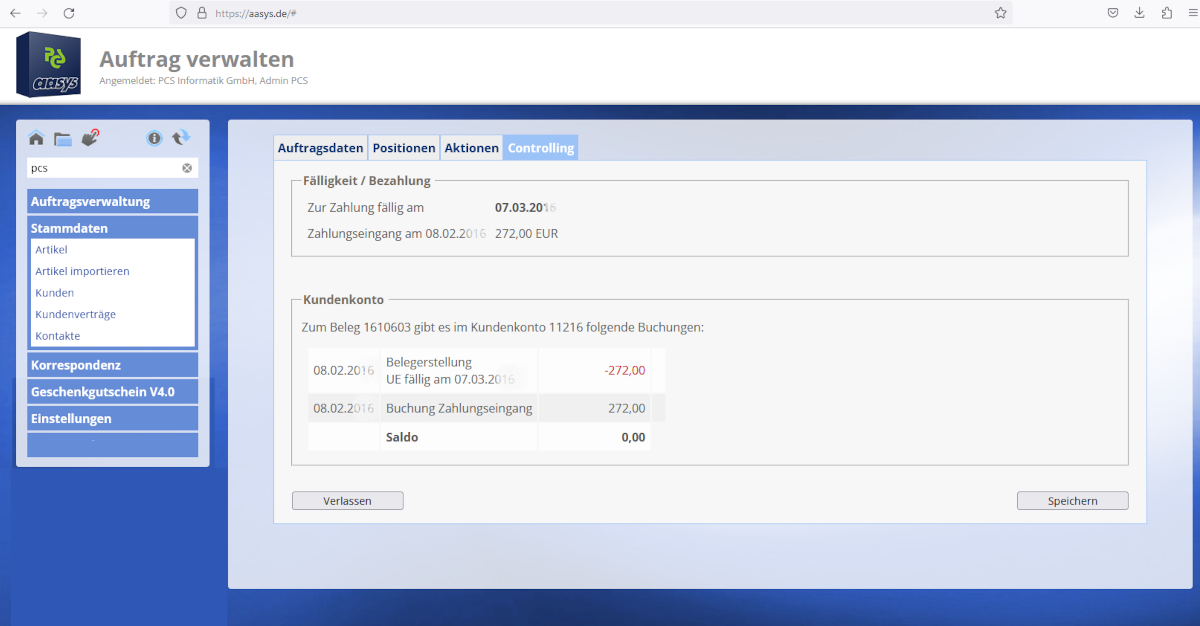Click the refresh arrows icon in sidebar
The width and height of the screenshot is (1200, 626).
(x=181, y=138)
